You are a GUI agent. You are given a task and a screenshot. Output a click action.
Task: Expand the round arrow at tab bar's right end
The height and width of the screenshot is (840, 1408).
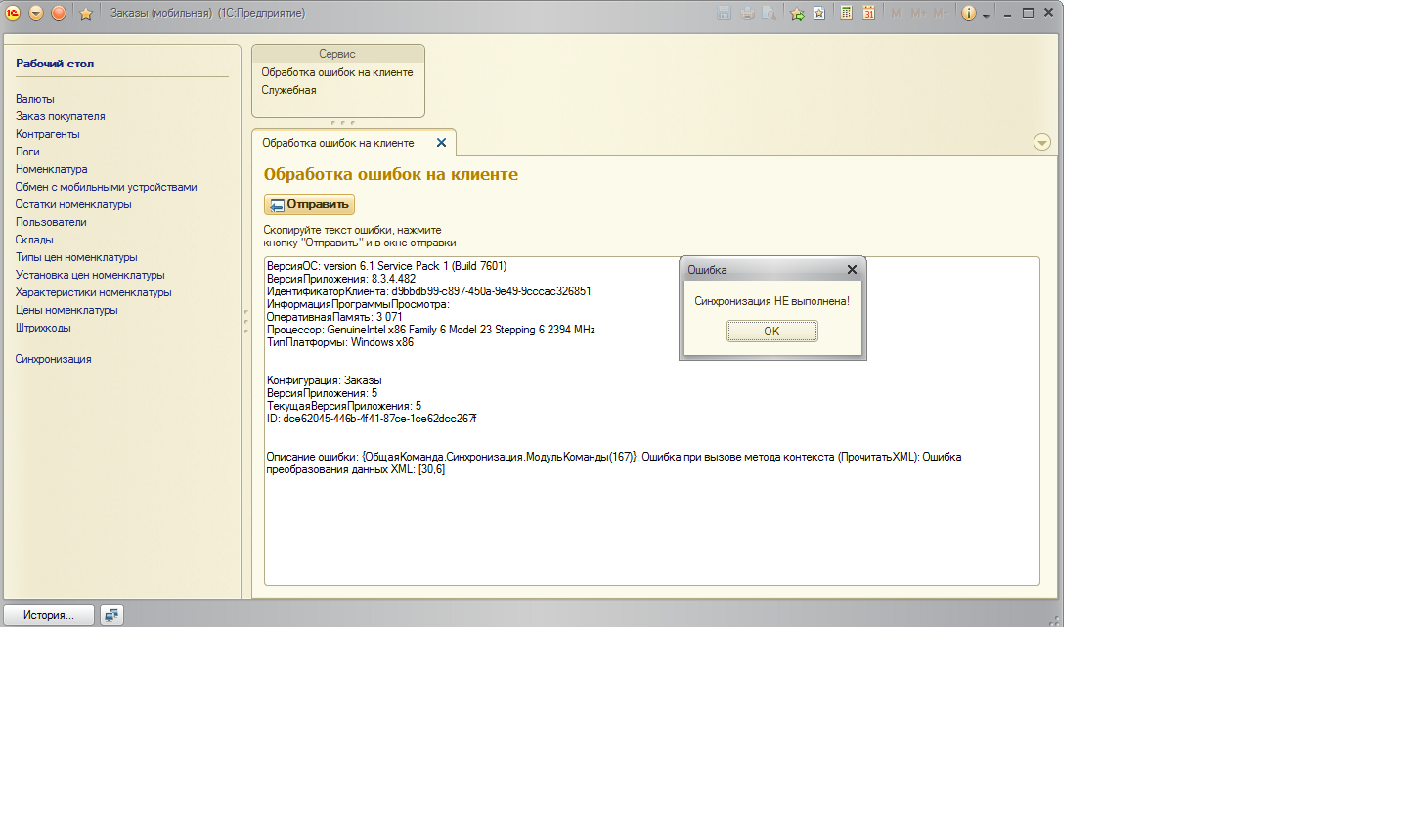1041,143
